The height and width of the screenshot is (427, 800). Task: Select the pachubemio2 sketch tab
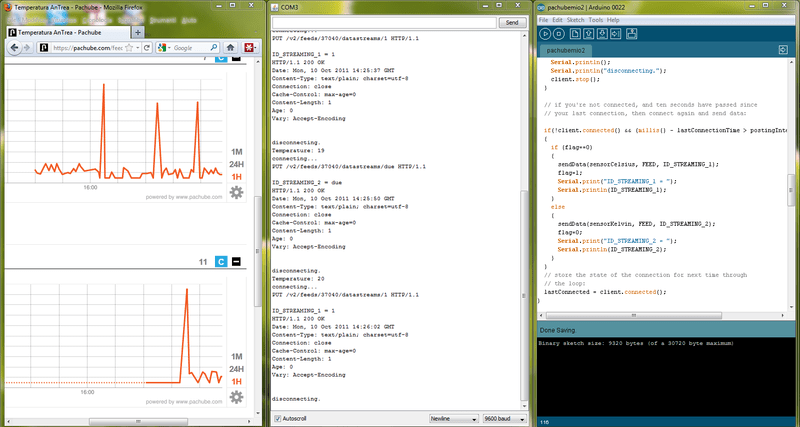click(567, 50)
